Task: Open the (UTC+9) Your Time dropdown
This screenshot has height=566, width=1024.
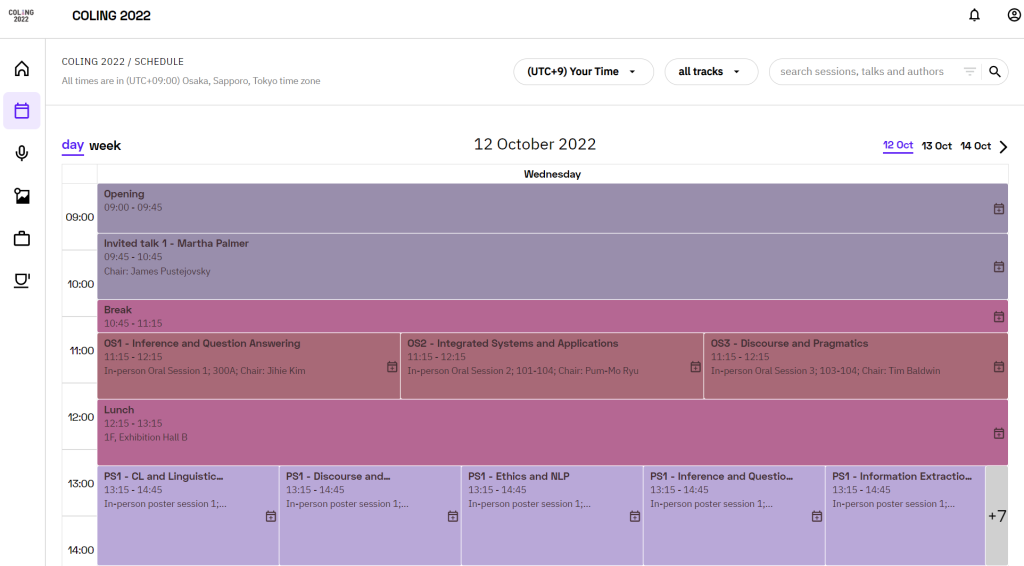Action: [583, 72]
